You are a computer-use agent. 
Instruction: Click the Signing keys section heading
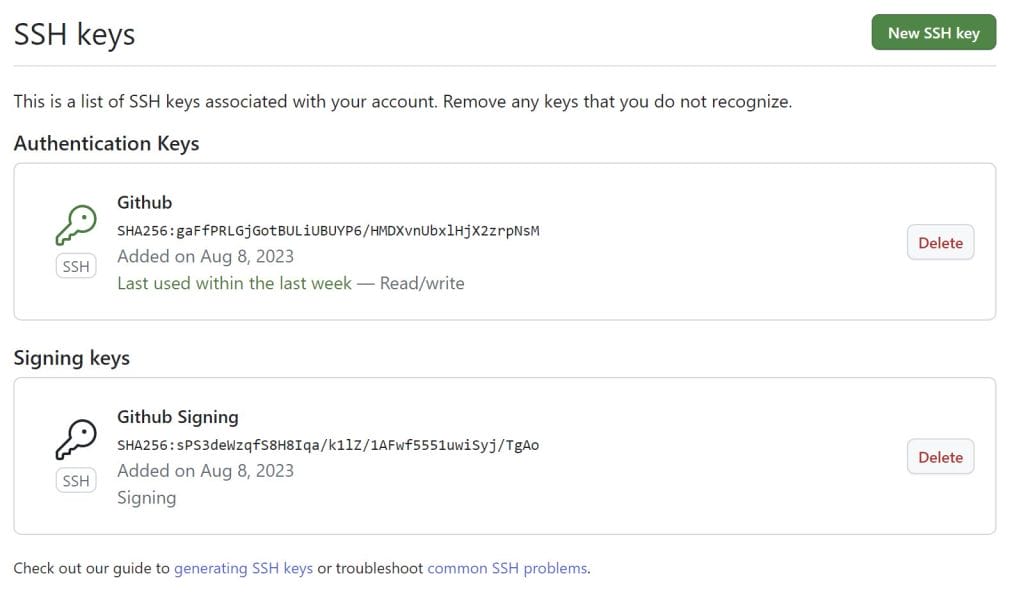click(x=72, y=358)
